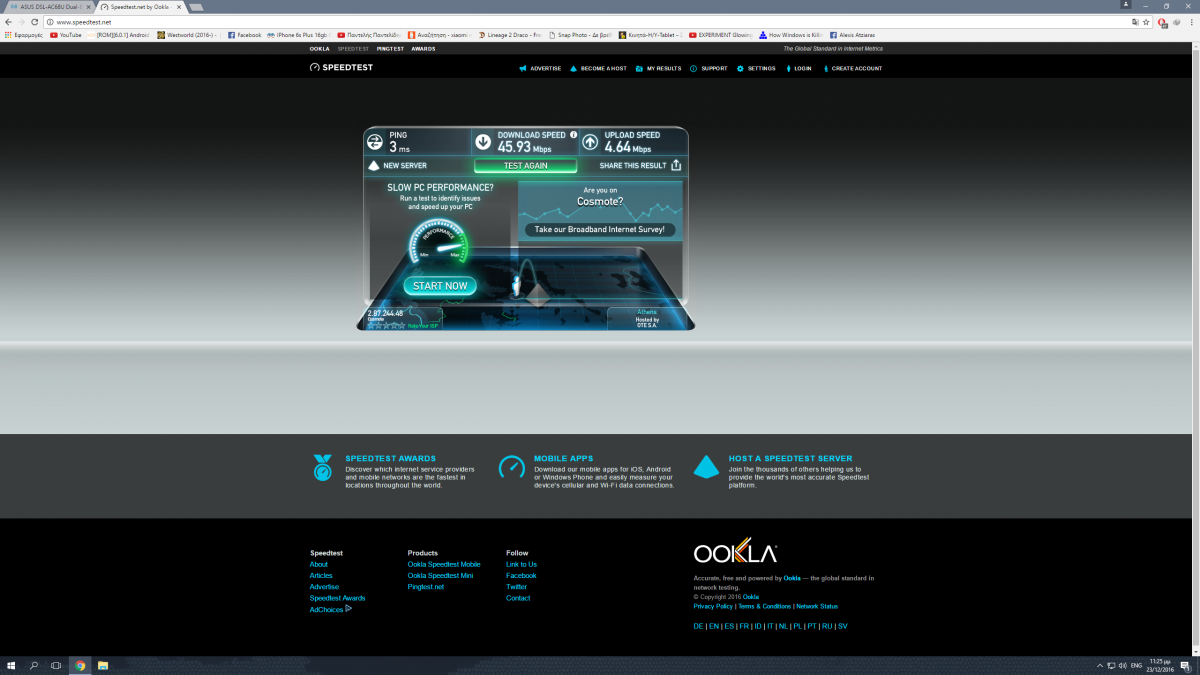Open Settings in the header navigation
Viewport: 1200px width, 675px height.
[756, 69]
